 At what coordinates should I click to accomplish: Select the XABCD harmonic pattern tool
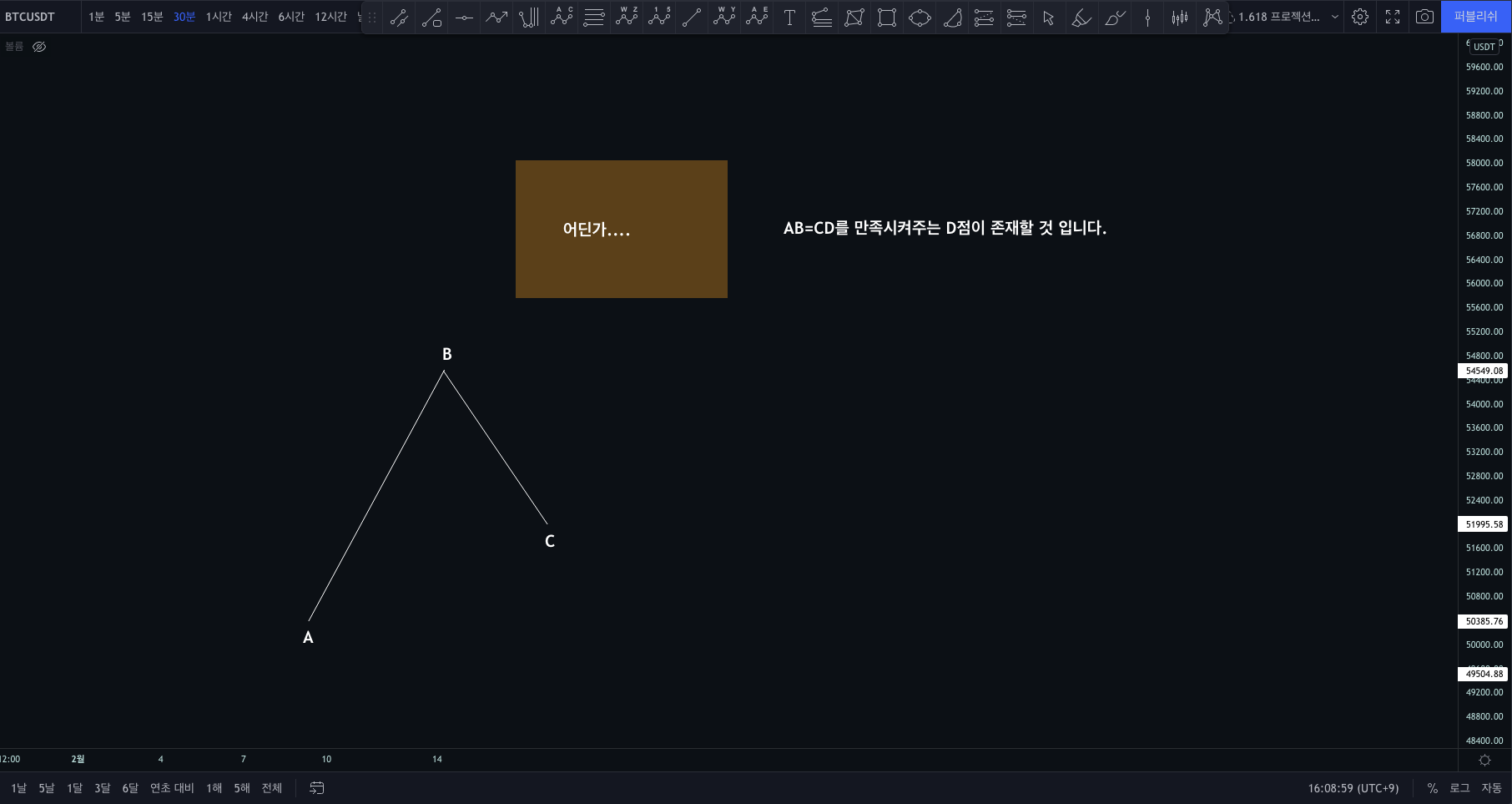[x=1212, y=17]
